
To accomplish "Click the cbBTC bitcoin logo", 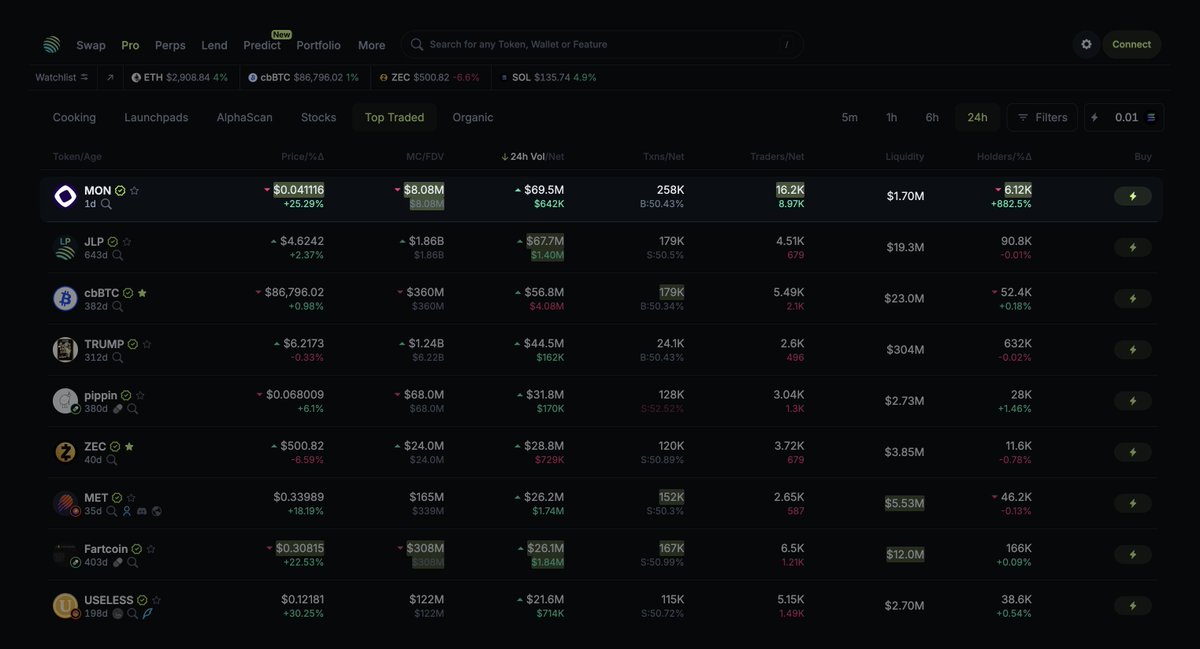I will pos(65,298).
